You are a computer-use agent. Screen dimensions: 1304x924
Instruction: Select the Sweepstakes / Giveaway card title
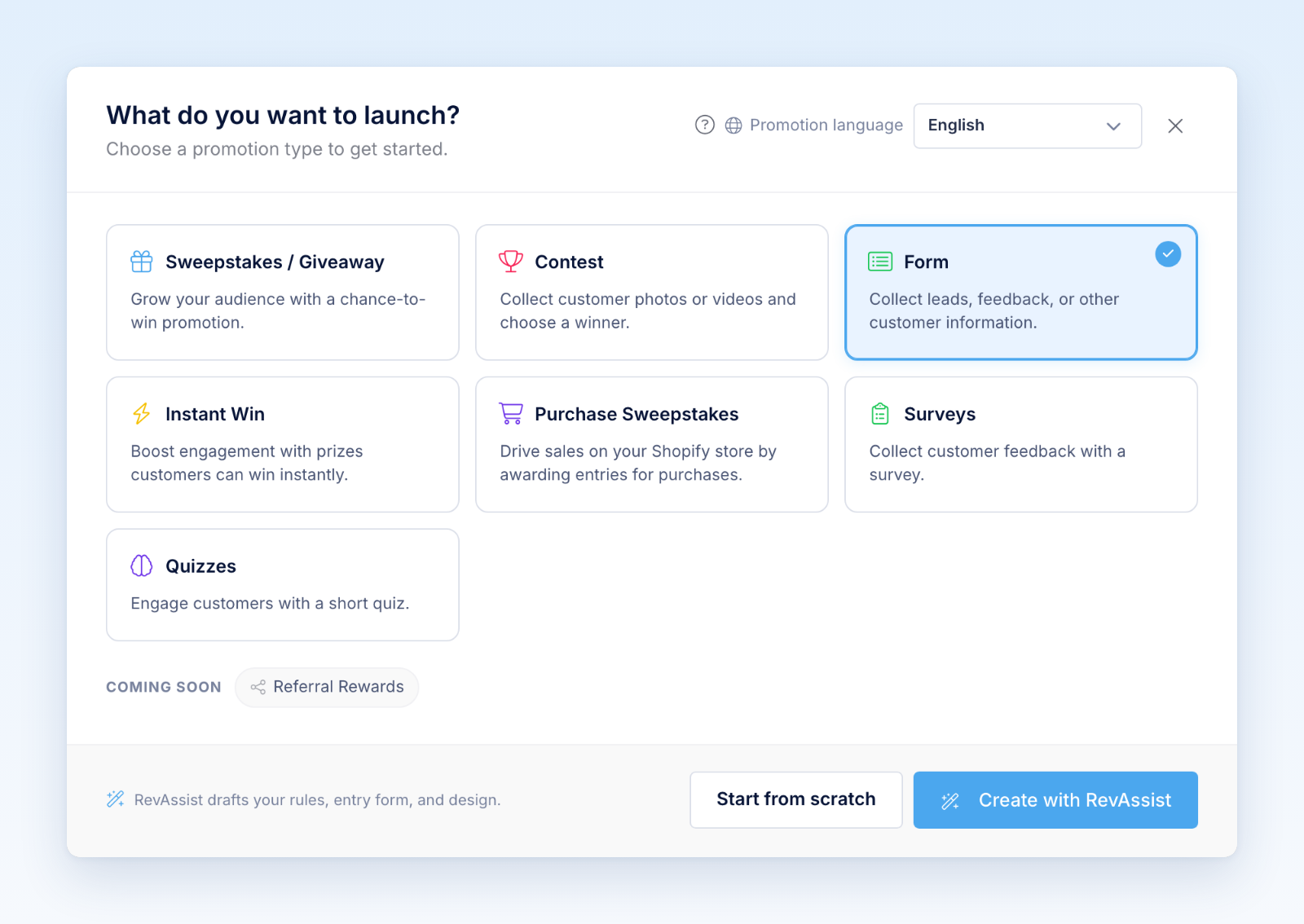[x=275, y=262]
